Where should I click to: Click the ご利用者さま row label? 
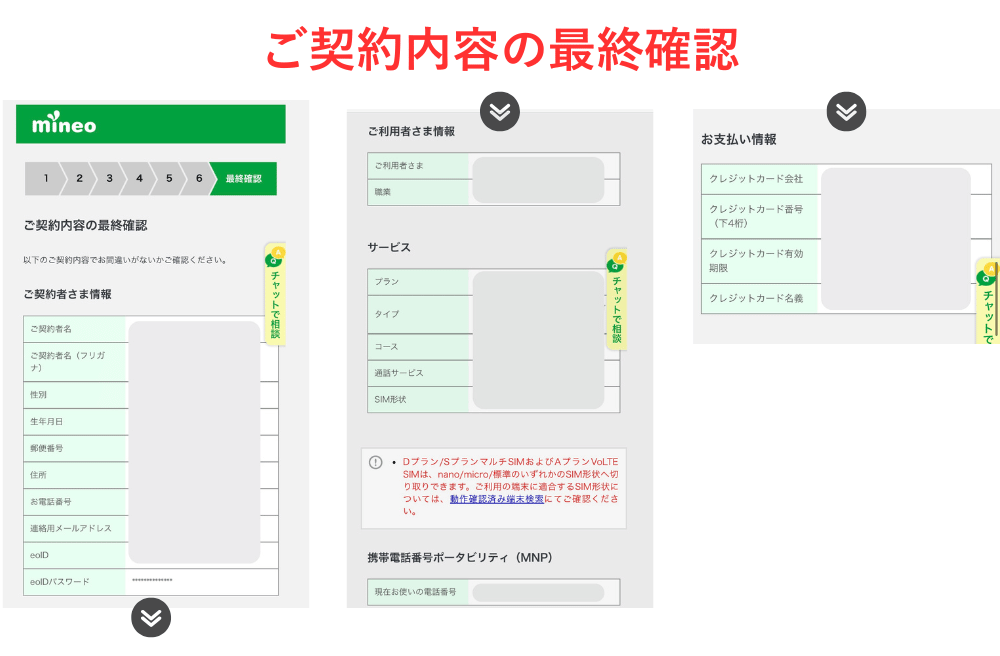[x=399, y=166]
